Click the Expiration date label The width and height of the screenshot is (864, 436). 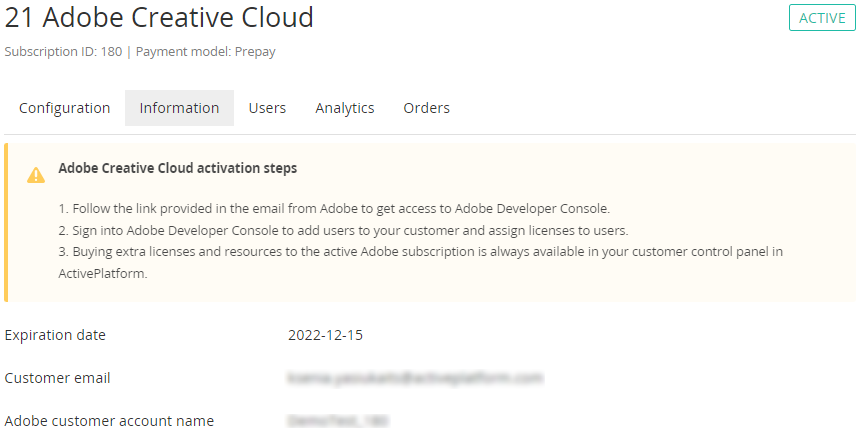pyautogui.click(x=55, y=335)
